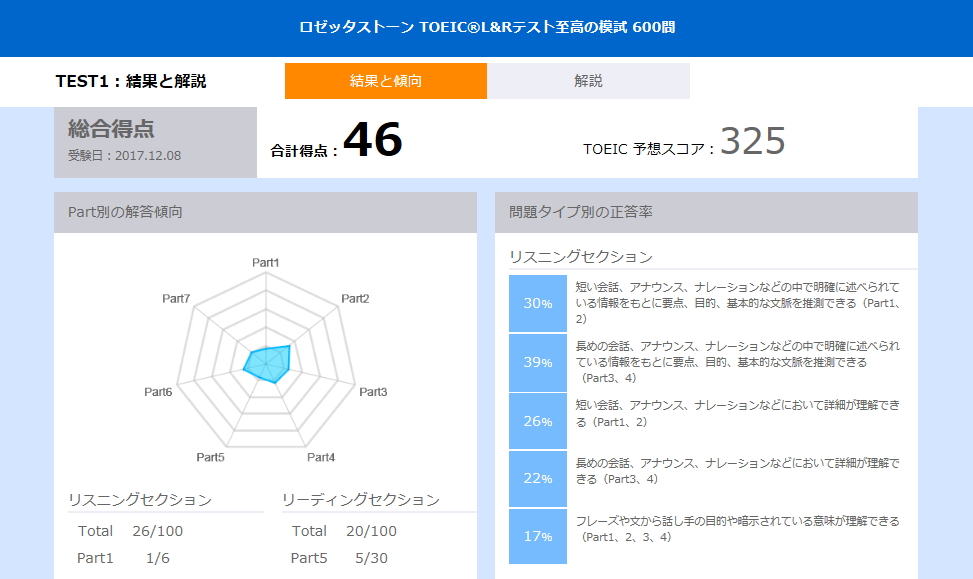973x579 pixels.
Task: Click the 39% accuracy tile
Action: [538, 362]
